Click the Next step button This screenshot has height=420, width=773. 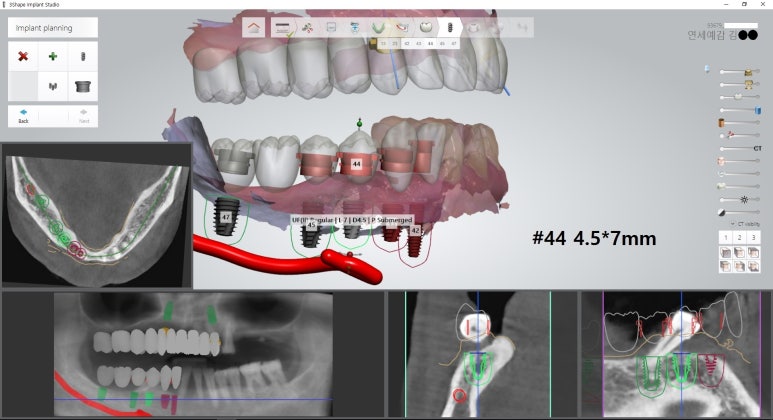click(83, 115)
